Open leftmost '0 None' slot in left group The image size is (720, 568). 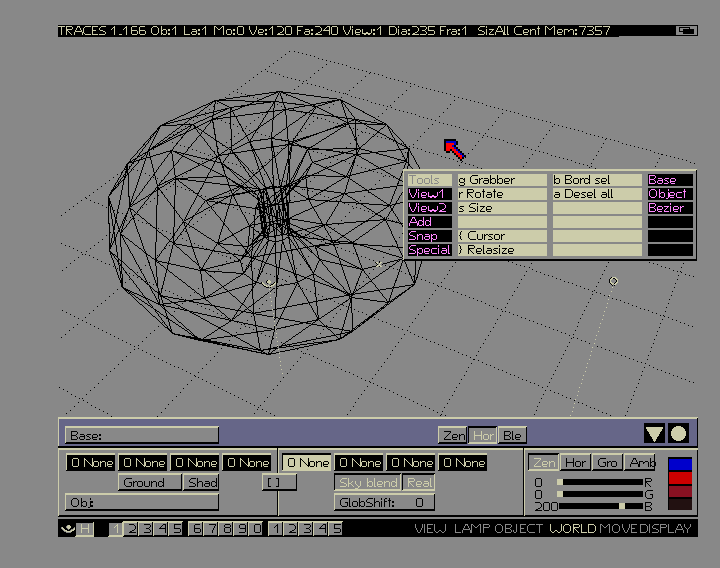(91, 462)
